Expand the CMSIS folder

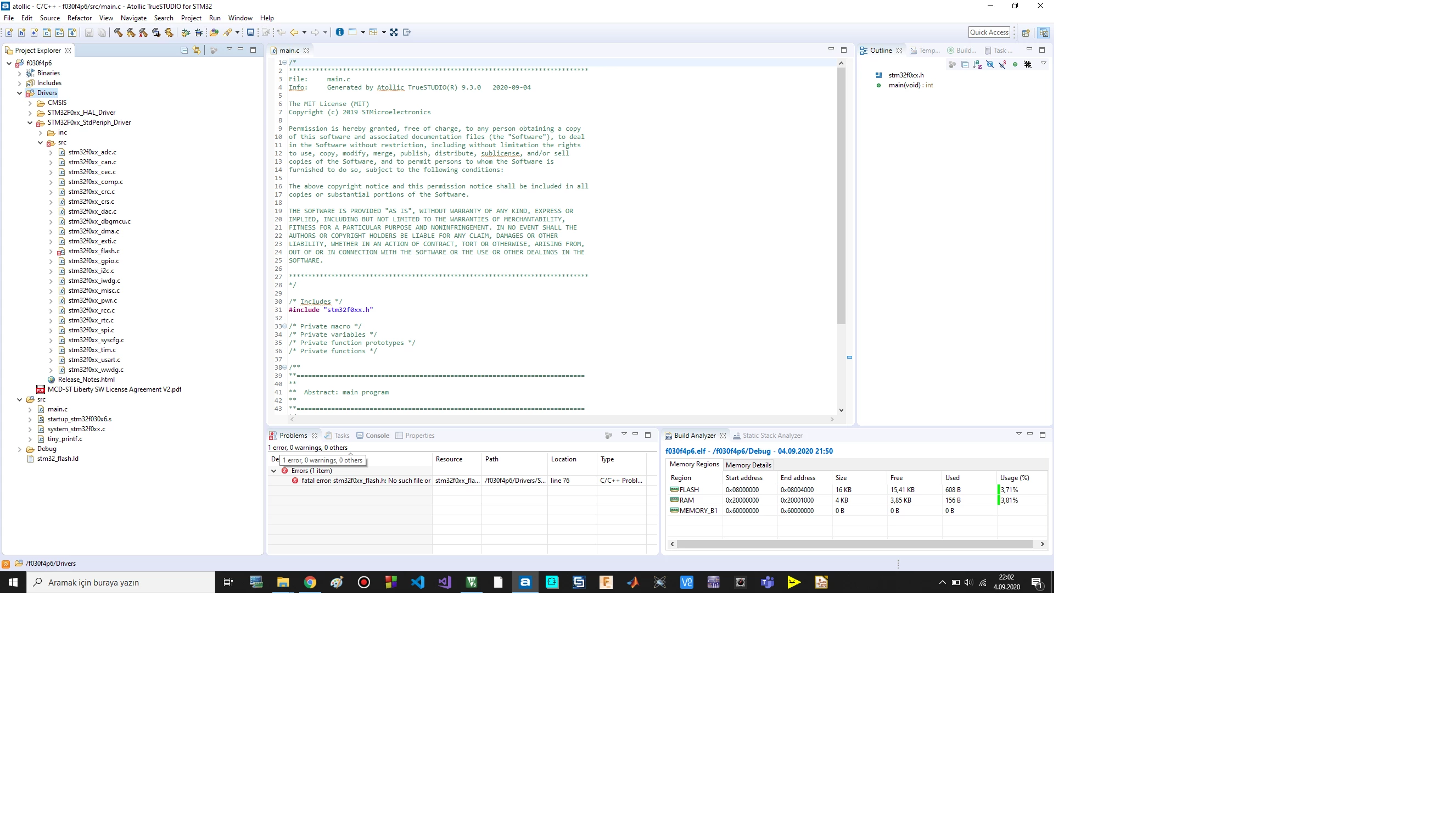pos(30,103)
